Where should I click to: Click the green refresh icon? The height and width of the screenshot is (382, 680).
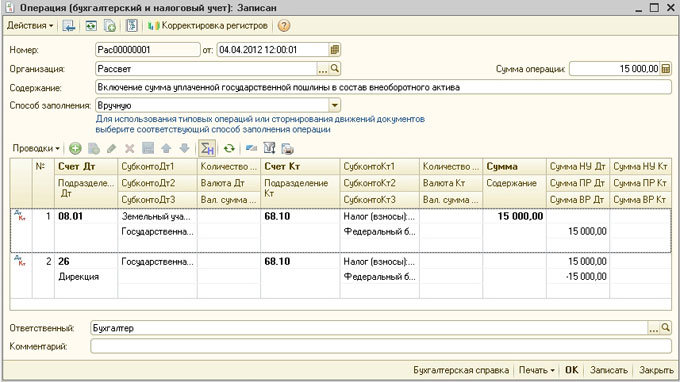229,149
